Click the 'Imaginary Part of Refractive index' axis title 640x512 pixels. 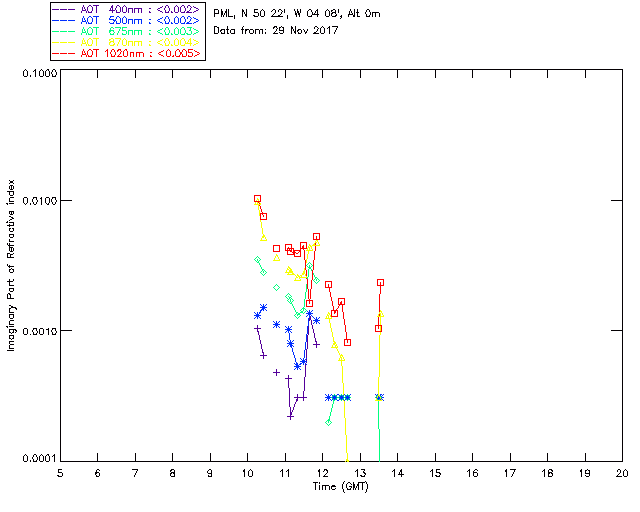pos(11,265)
